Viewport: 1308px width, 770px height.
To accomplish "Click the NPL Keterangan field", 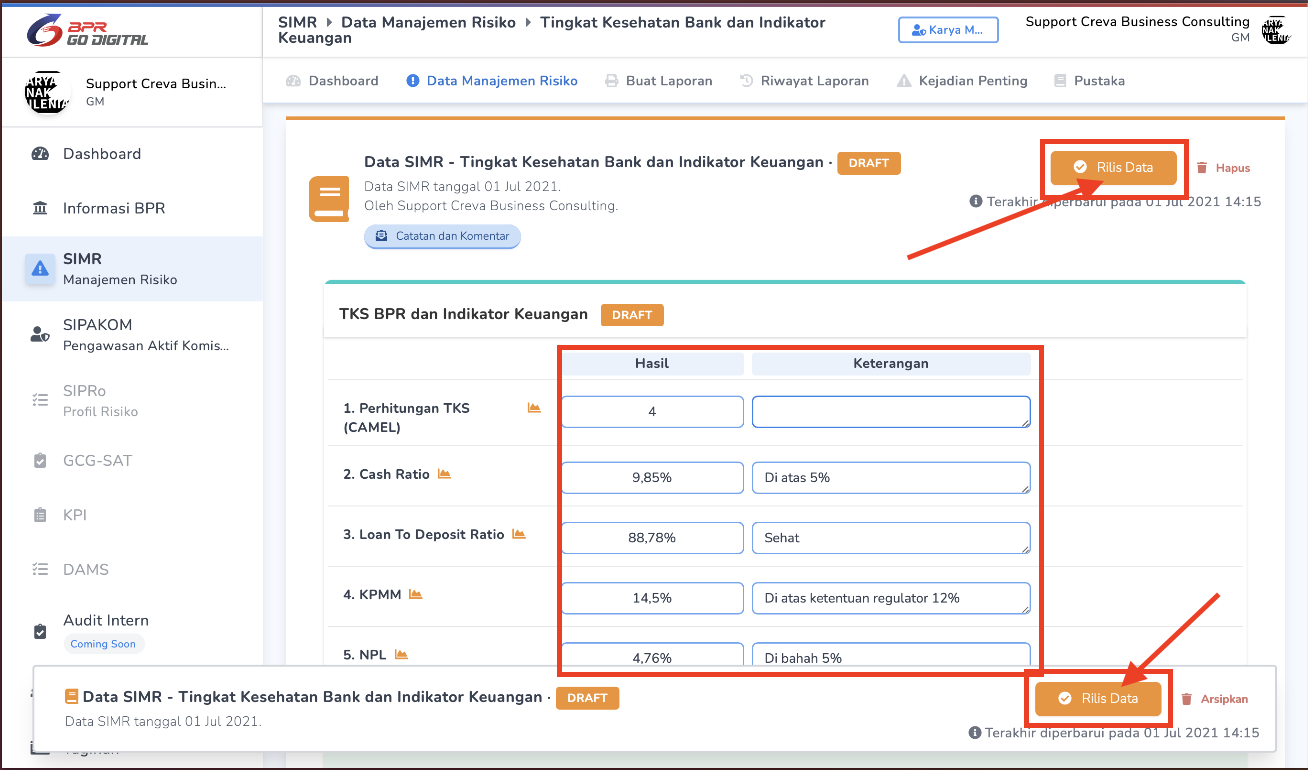I will [x=891, y=656].
